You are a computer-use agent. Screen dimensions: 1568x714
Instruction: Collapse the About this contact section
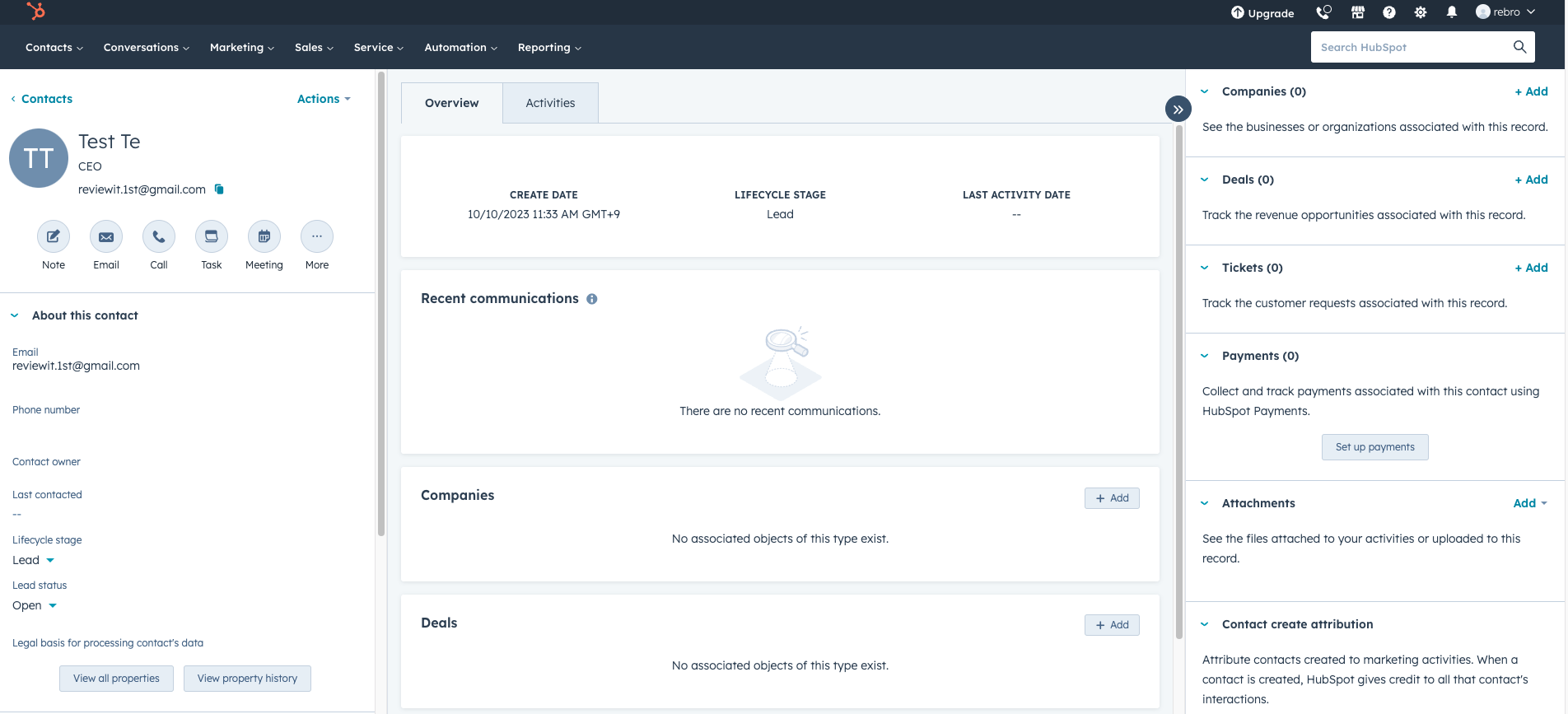(x=15, y=315)
